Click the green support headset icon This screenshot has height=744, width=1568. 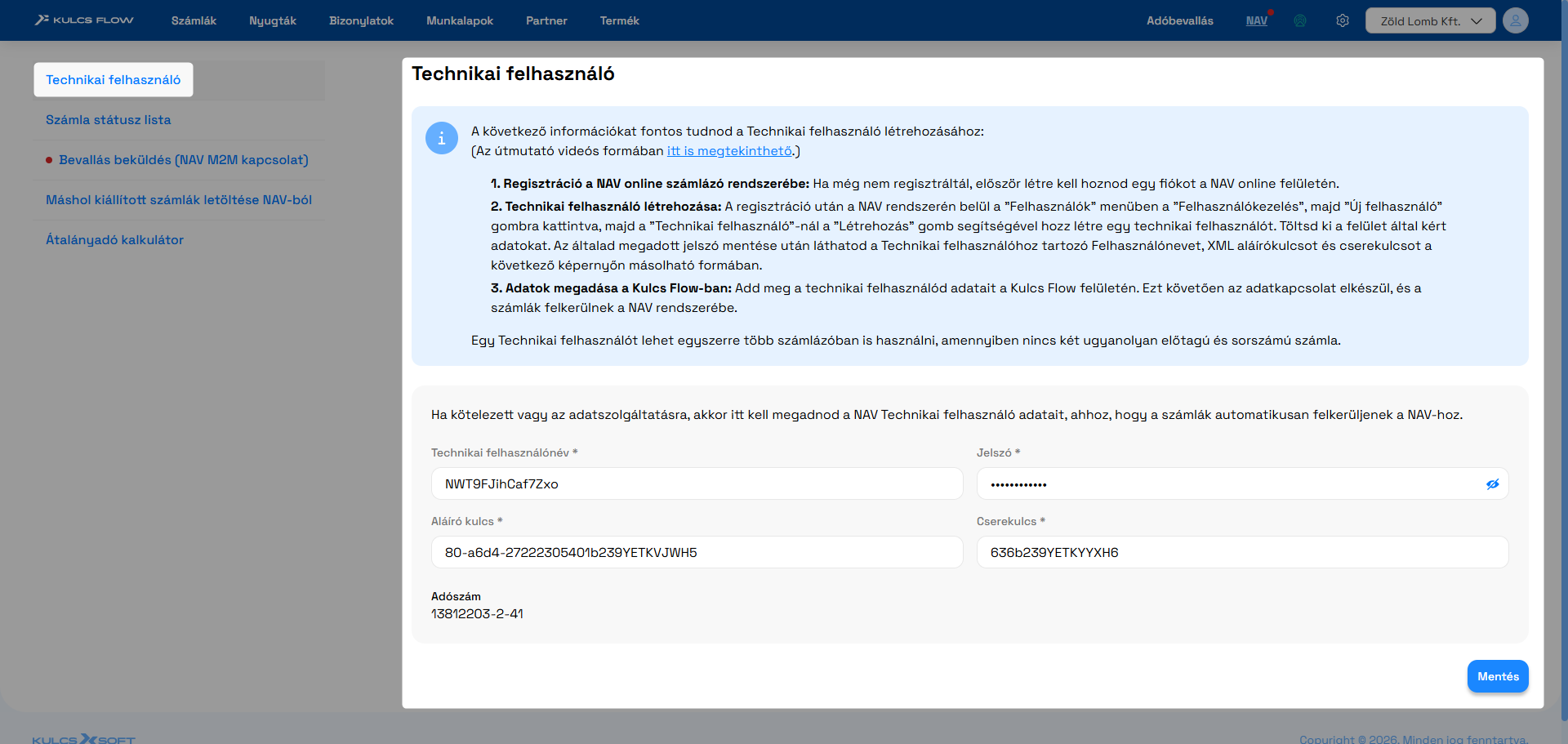(x=1300, y=20)
